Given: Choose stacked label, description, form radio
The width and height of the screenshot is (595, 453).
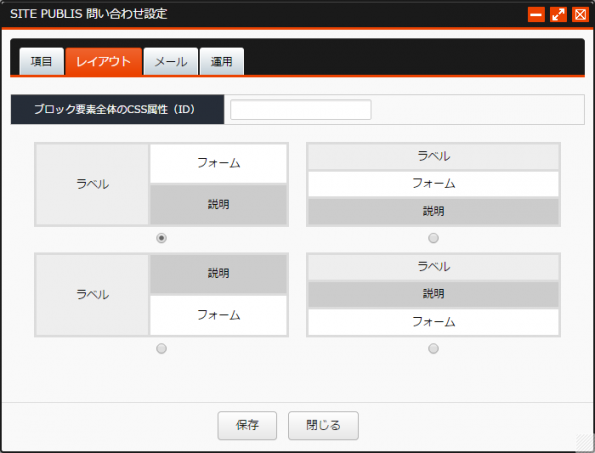Looking at the screenshot, I should coord(433,348).
